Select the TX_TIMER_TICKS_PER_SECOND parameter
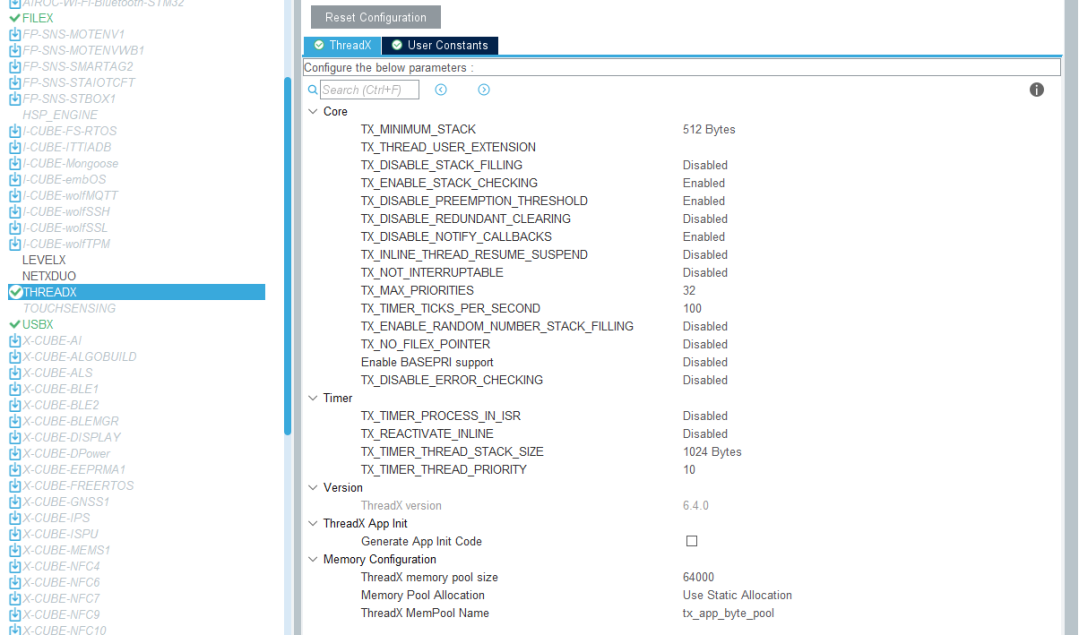 (450, 308)
